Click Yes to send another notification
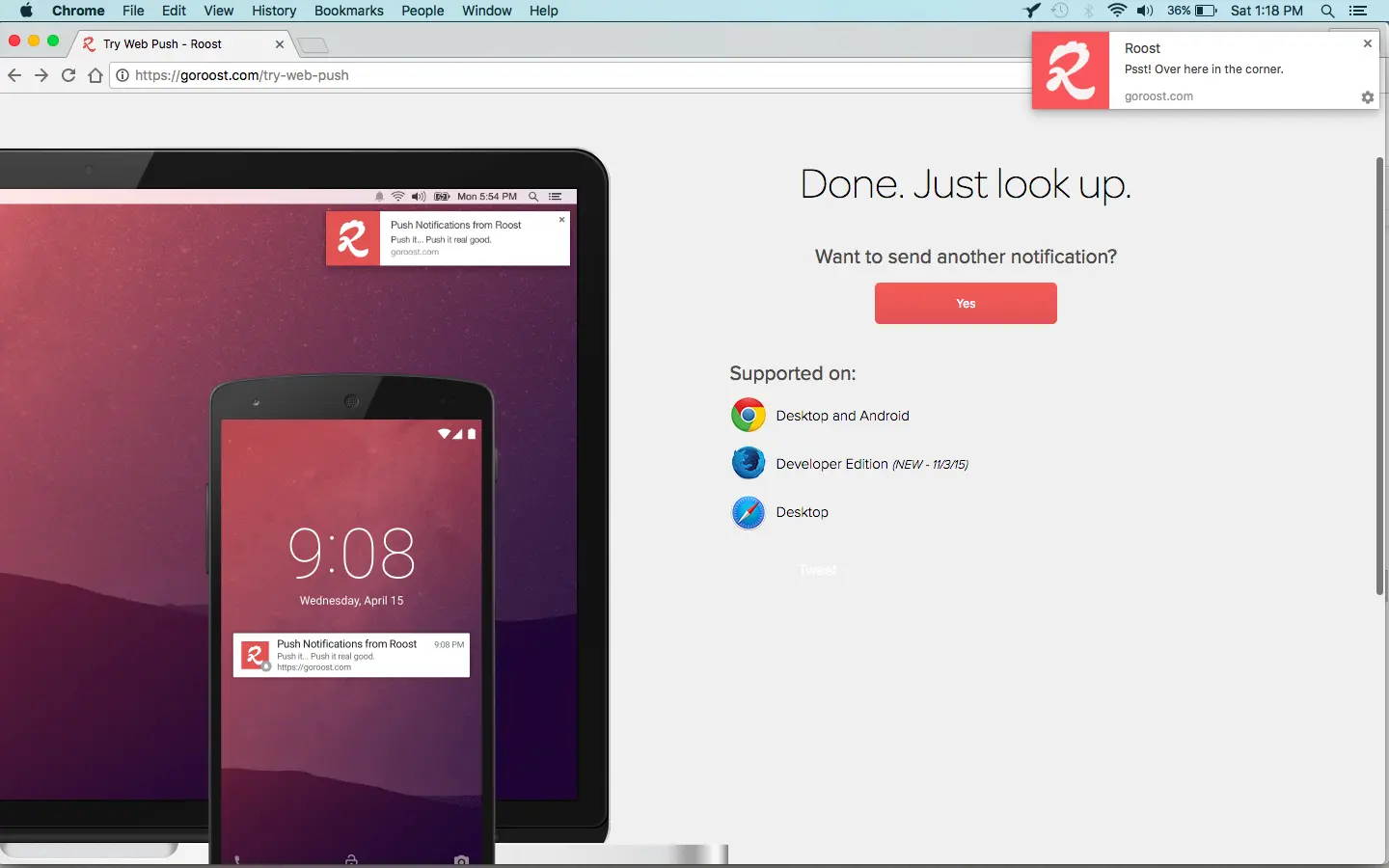Image resolution: width=1389 pixels, height=868 pixels. (x=966, y=303)
